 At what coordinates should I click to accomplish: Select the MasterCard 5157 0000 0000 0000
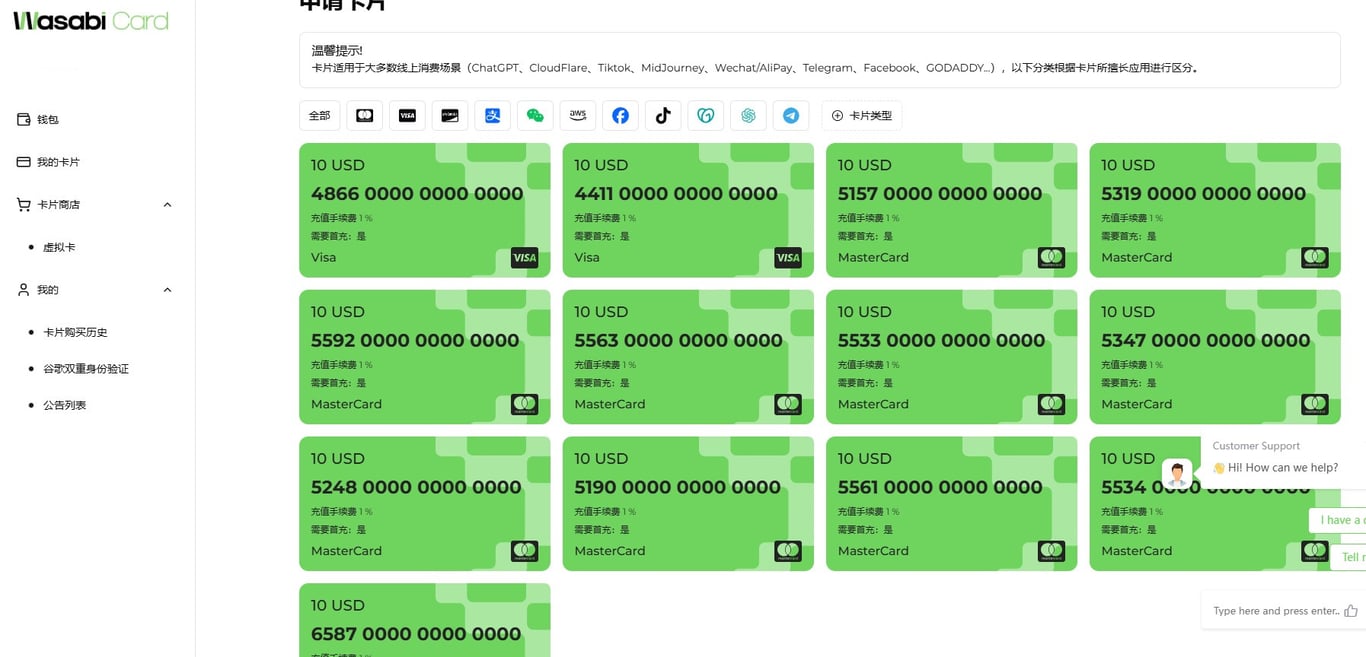952,210
